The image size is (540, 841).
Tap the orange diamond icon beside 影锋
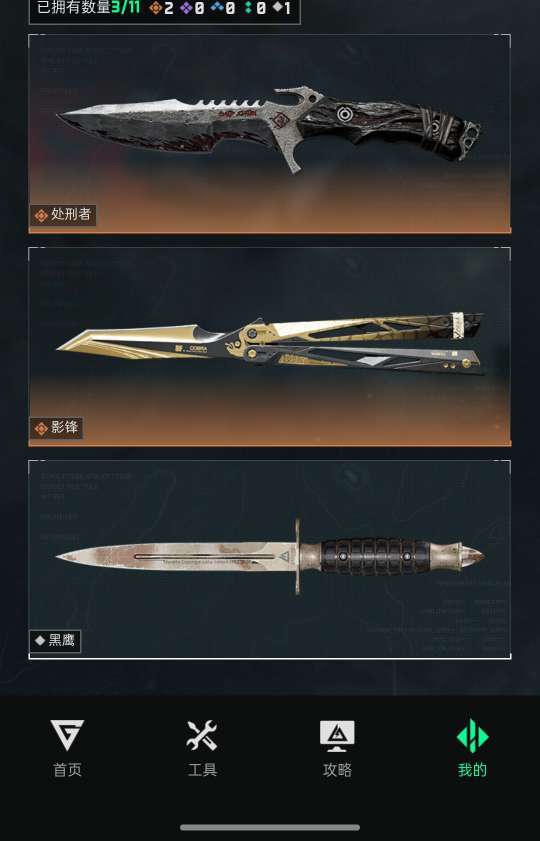(41, 429)
